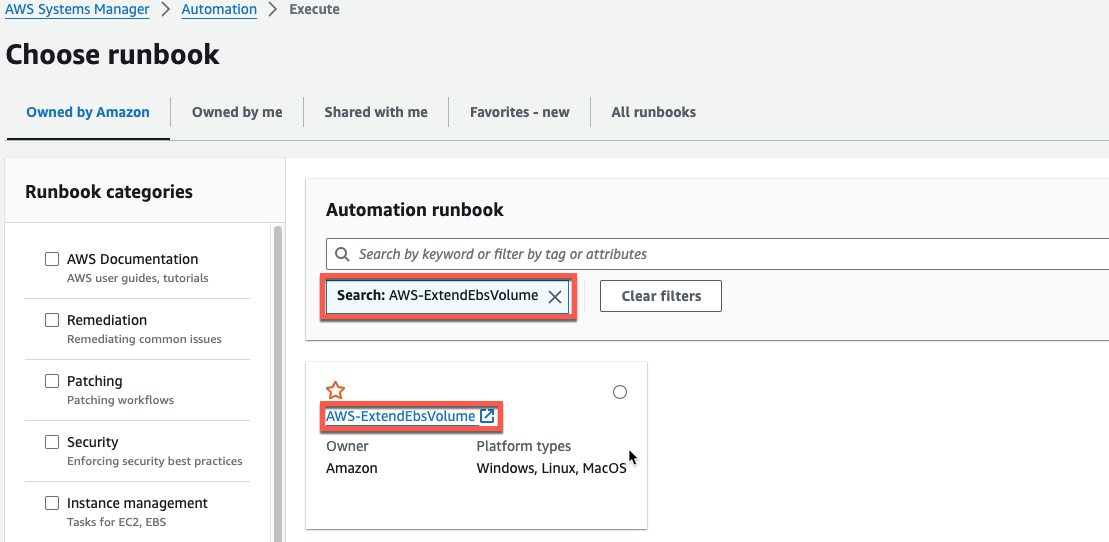
Task: Select the AWS-ExtendEbsVolume radio button
Action: [x=620, y=392]
